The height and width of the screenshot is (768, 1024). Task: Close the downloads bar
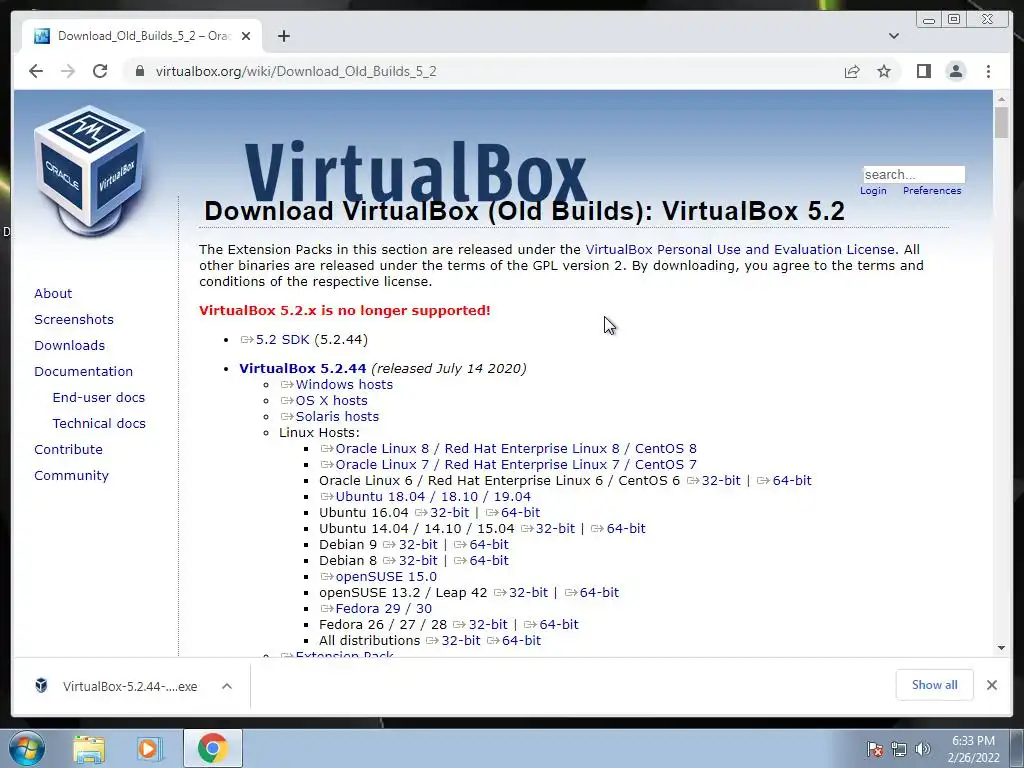pyautogui.click(x=992, y=685)
